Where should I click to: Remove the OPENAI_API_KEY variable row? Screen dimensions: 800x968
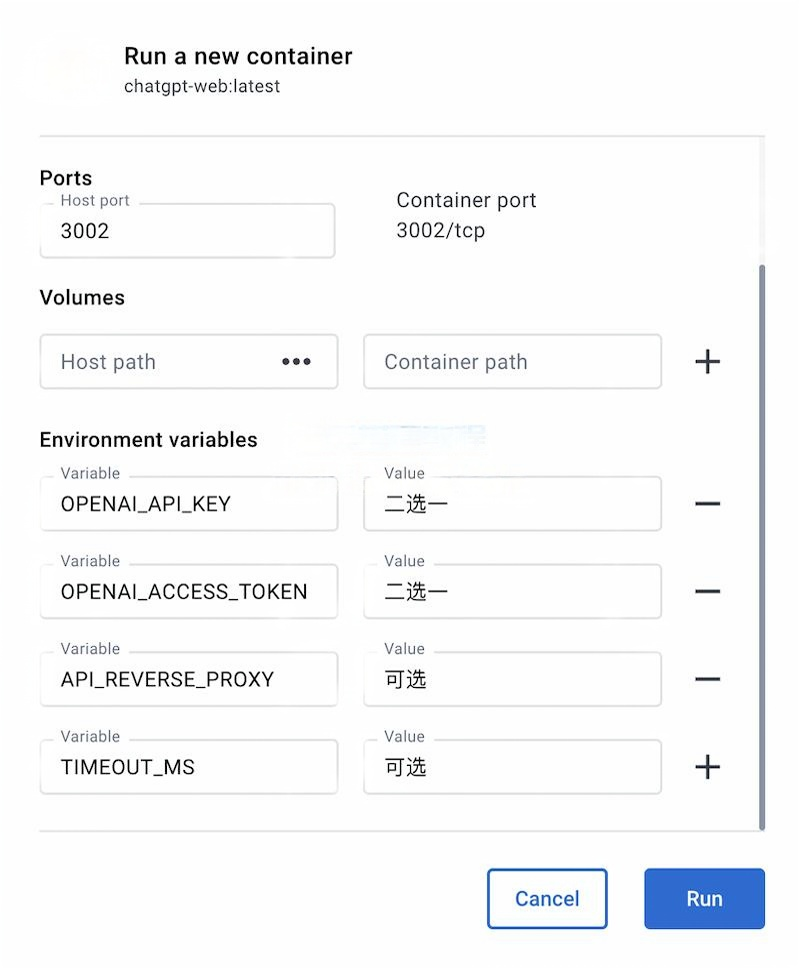pos(707,504)
